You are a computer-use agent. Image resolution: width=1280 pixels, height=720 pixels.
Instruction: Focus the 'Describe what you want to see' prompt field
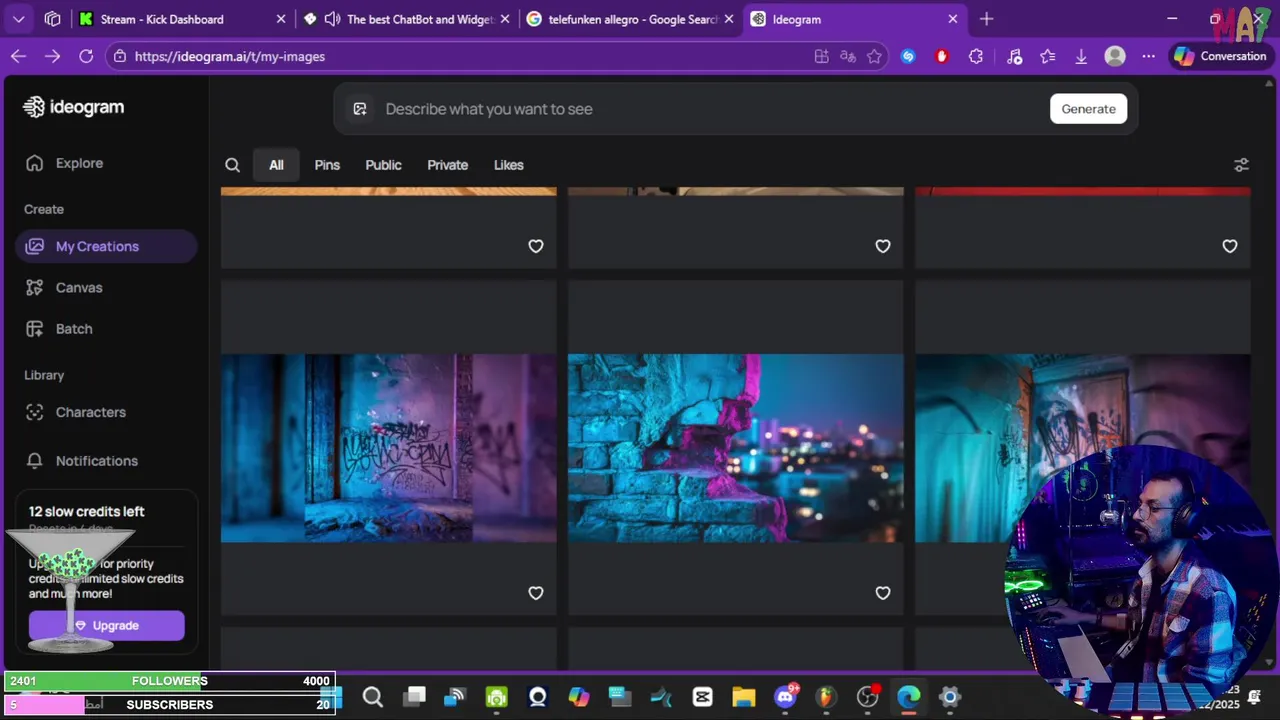pos(700,109)
